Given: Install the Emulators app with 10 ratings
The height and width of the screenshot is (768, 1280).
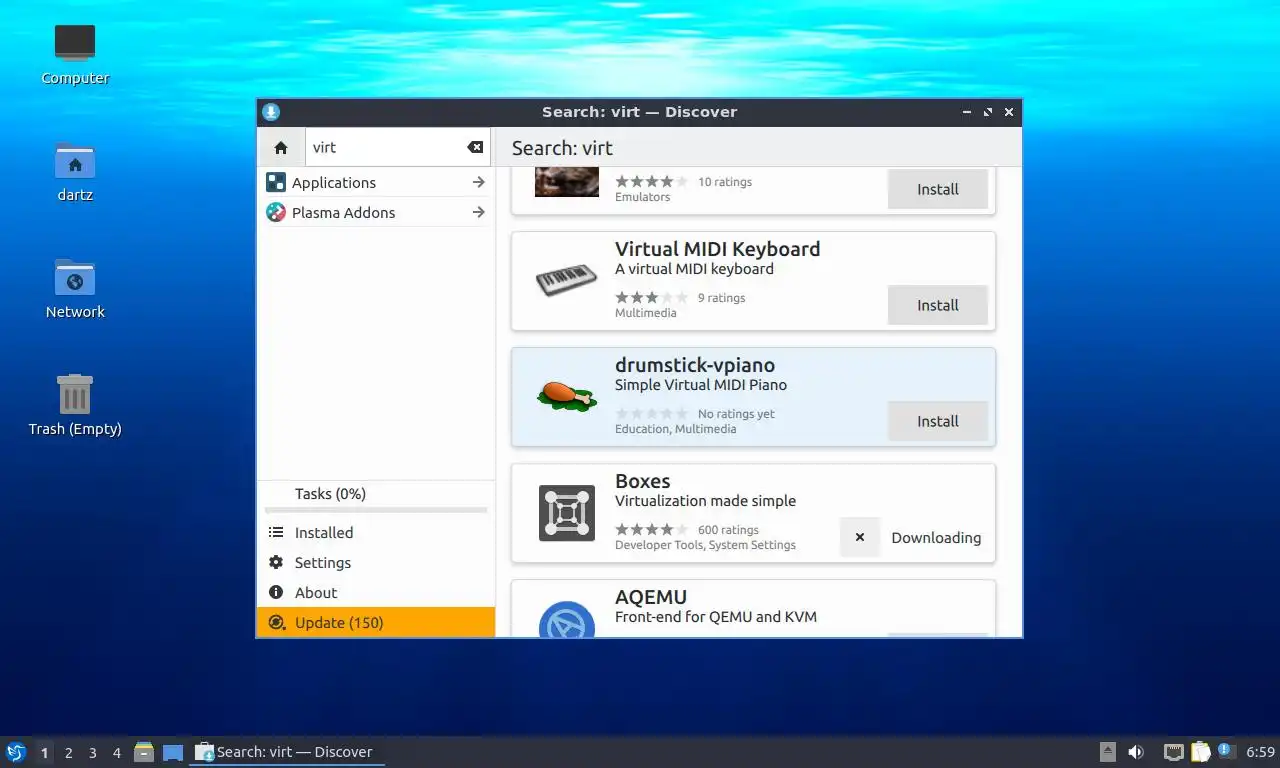Looking at the screenshot, I should (x=938, y=189).
